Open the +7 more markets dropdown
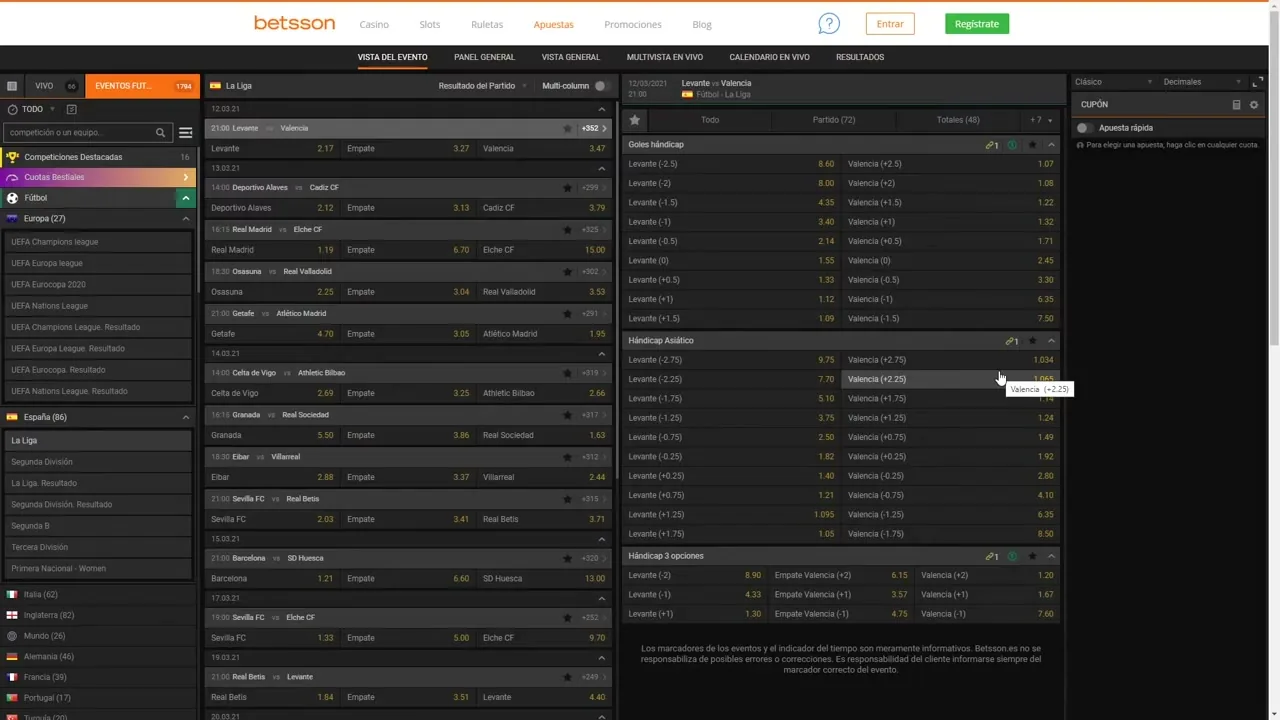1280x720 pixels. pos(1041,120)
